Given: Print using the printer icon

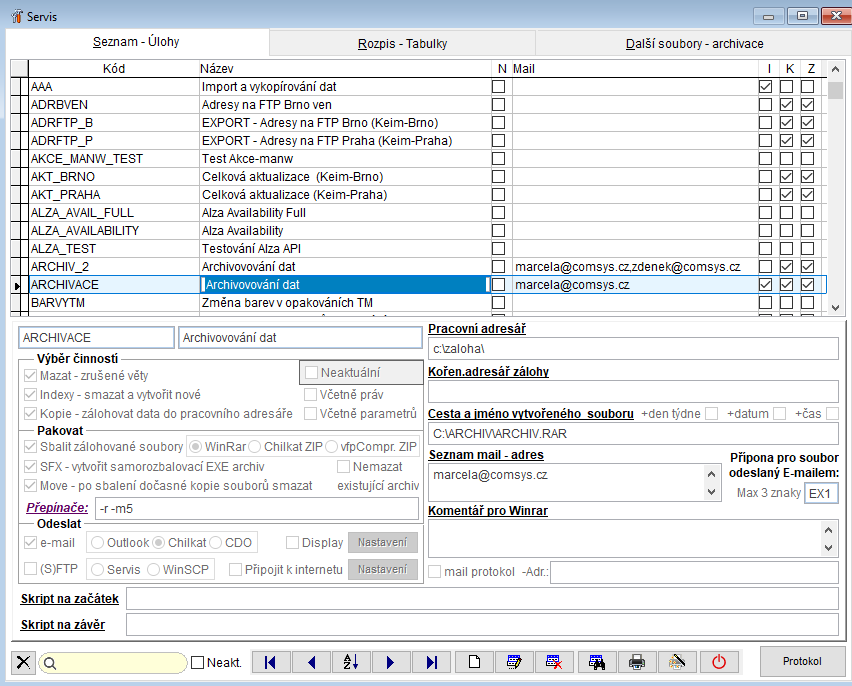Looking at the screenshot, I should pos(637,662).
